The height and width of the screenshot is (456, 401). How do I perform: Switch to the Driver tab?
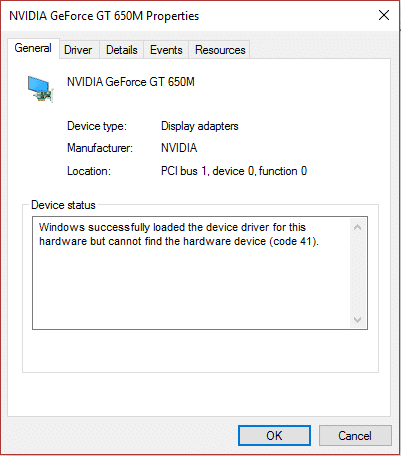[78, 50]
